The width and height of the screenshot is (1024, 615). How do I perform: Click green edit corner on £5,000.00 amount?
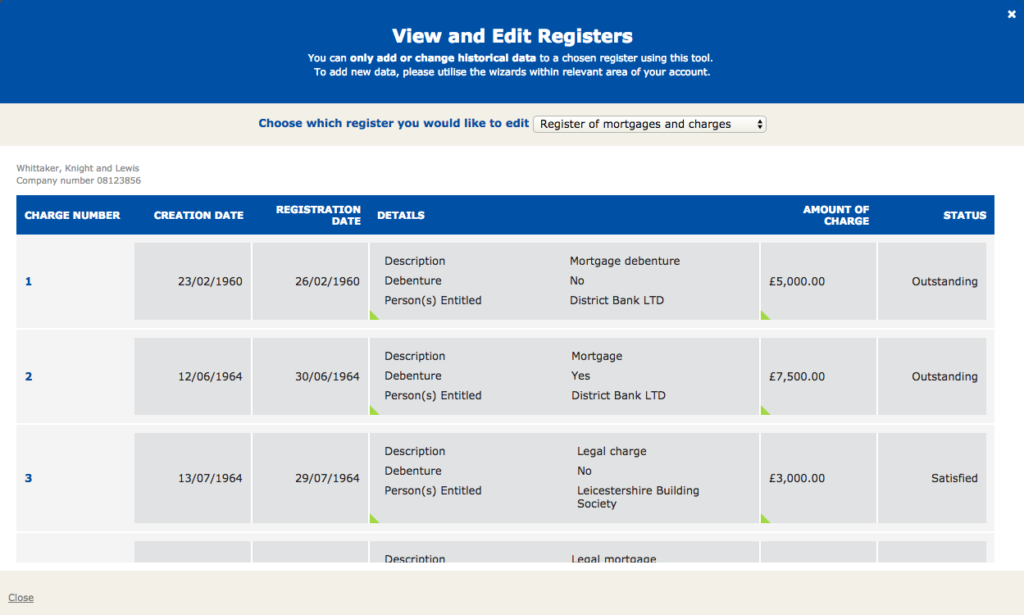(x=765, y=315)
